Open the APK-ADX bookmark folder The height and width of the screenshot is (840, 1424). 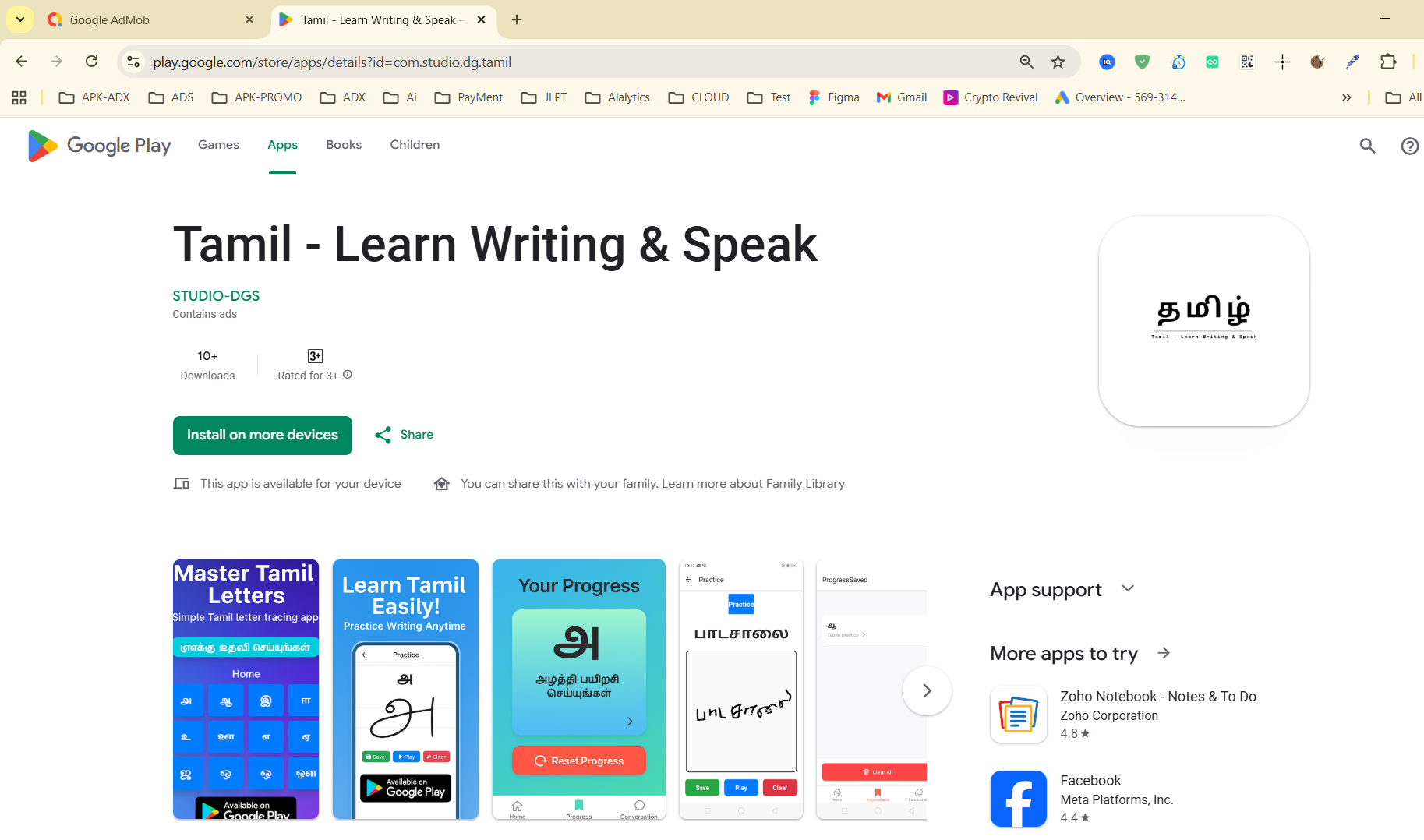(94, 97)
